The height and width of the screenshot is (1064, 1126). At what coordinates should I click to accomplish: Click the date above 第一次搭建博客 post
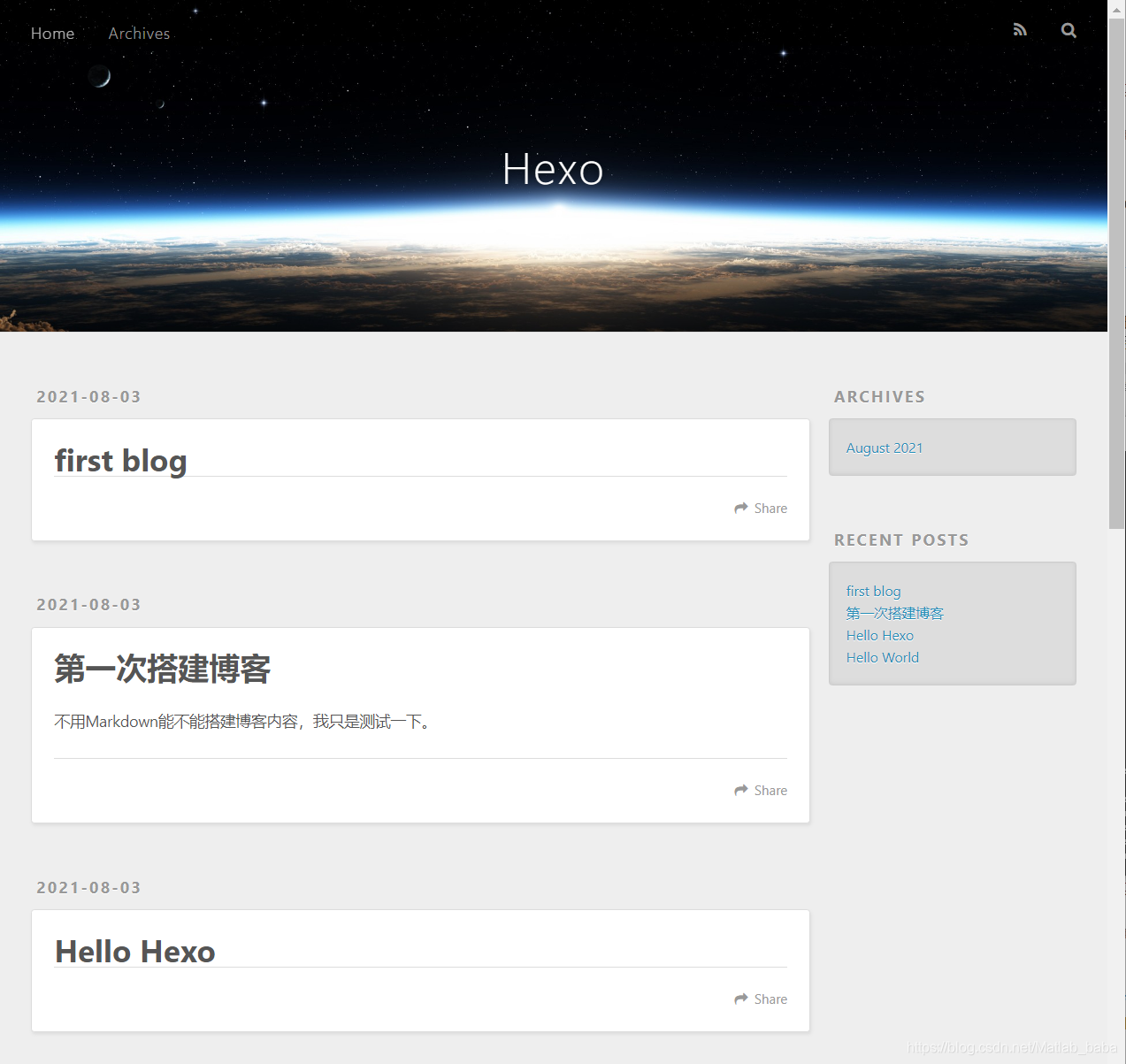(x=88, y=604)
